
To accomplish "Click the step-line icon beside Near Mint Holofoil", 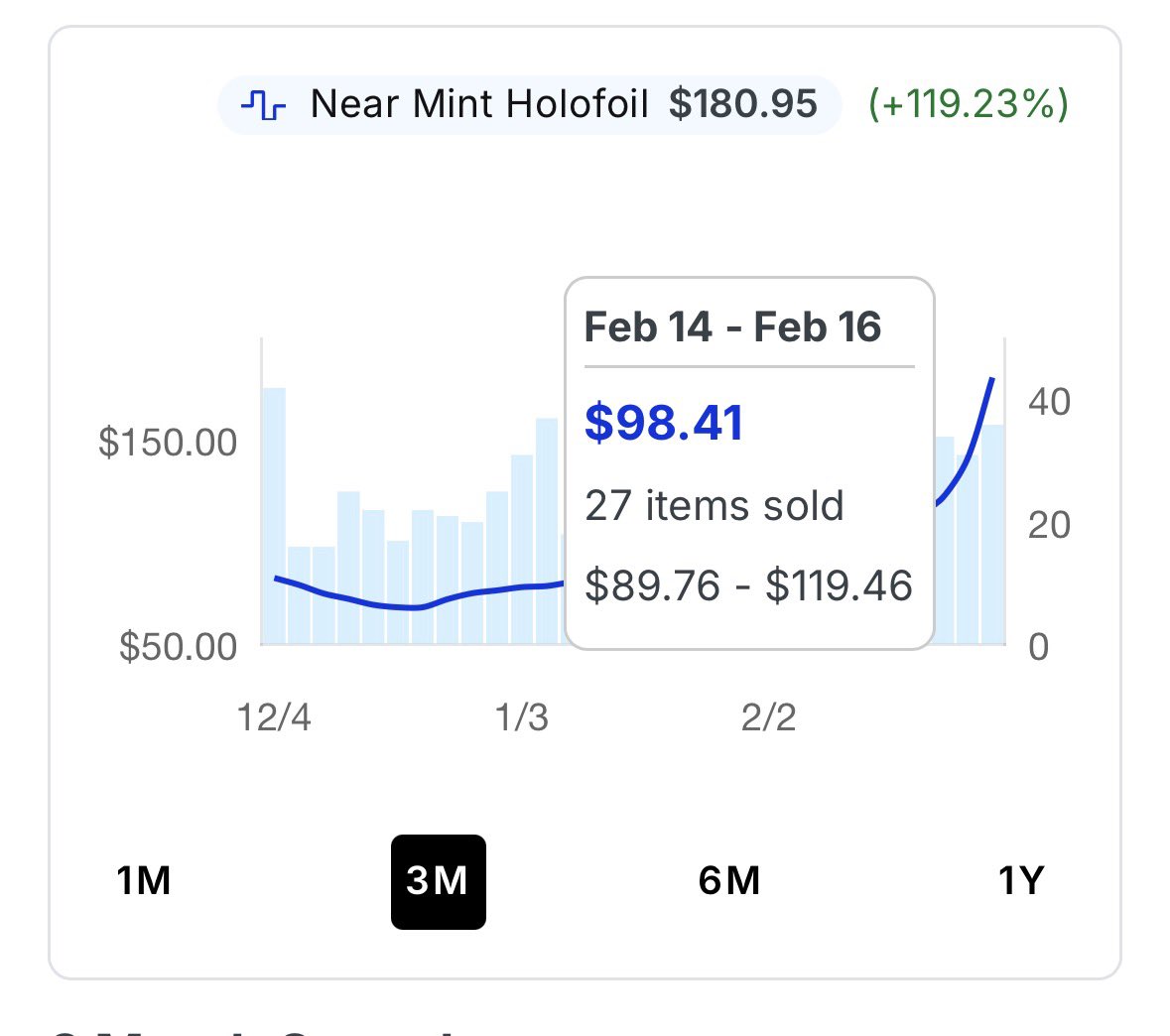I will (x=264, y=104).
